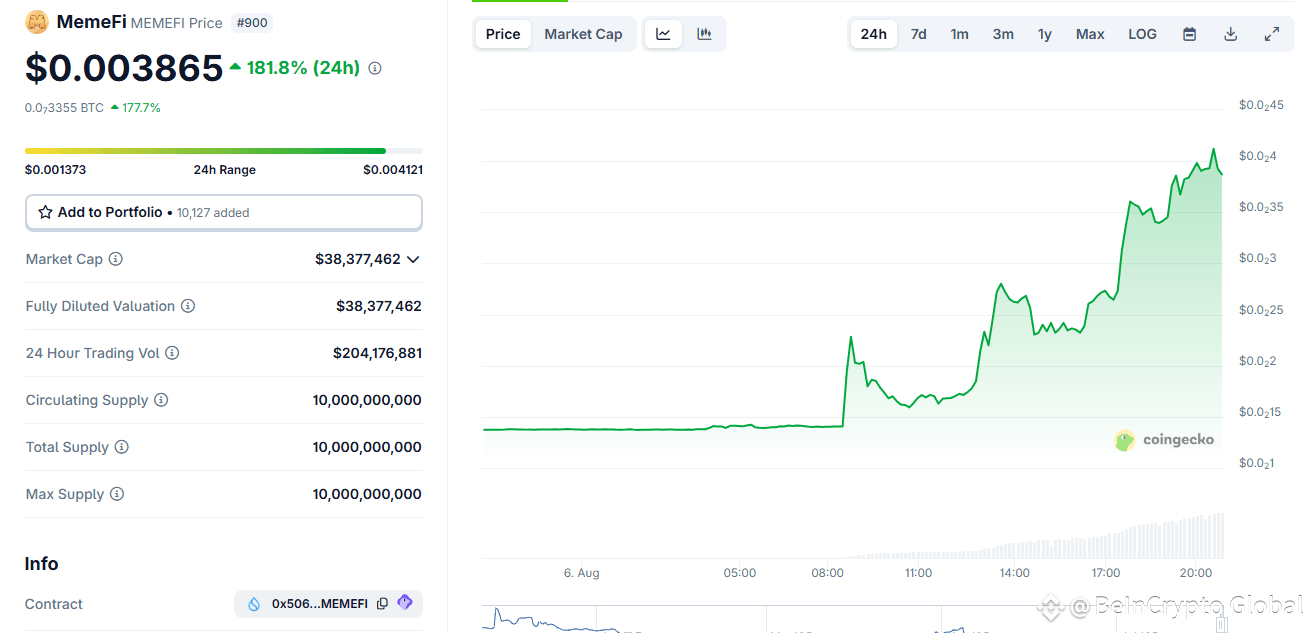Click the $0.003865 price value
1311x633 pixels.
[124, 68]
